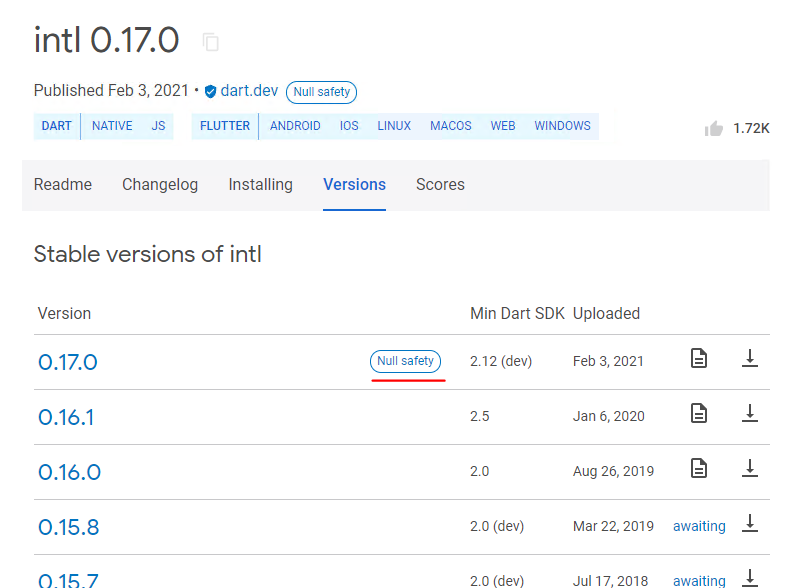Click the DART SDK tag
Viewport: 795px width, 588px height.
57,126
